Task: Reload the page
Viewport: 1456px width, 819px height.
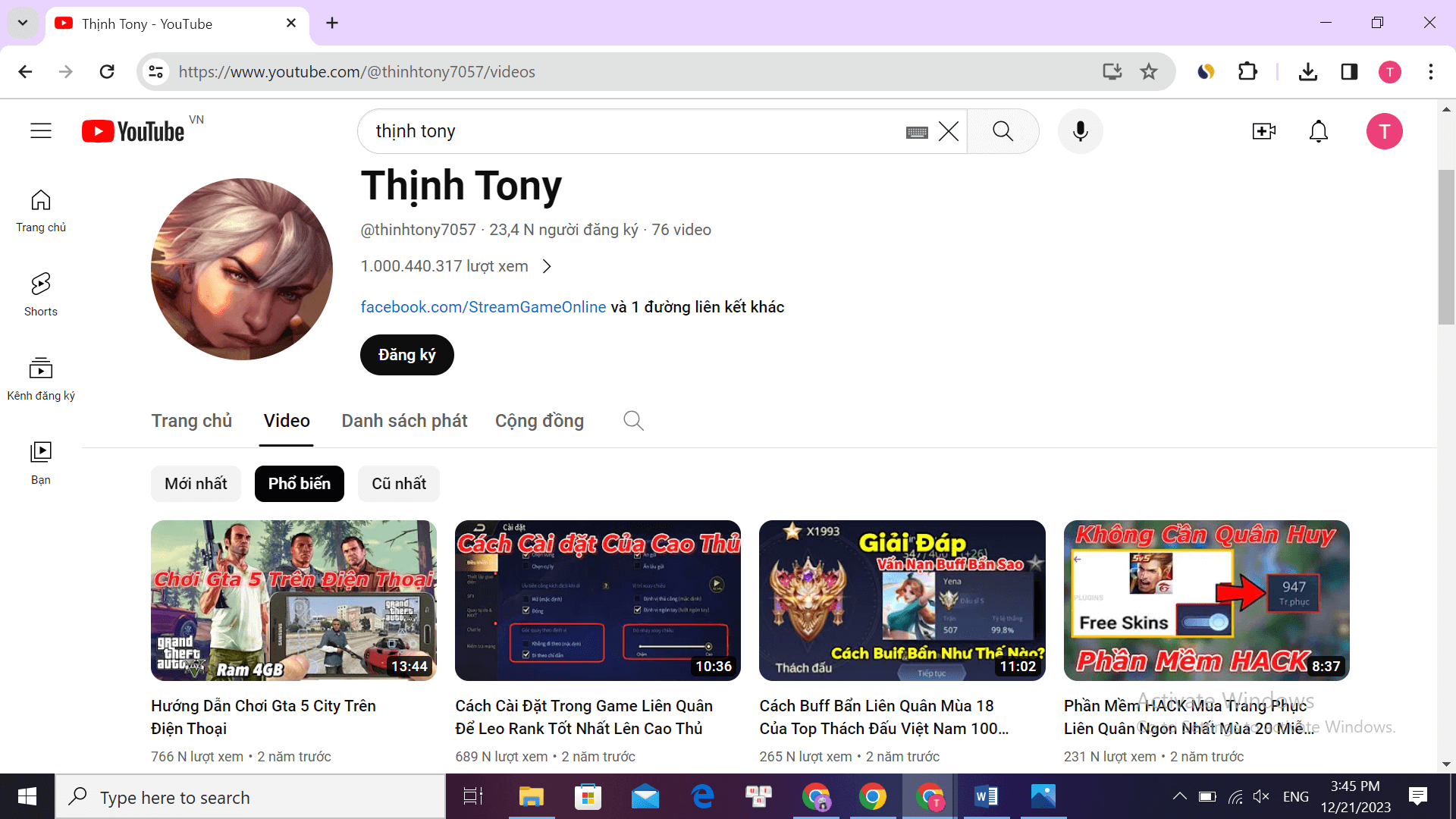Action: pyautogui.click(x=107, y=71)
